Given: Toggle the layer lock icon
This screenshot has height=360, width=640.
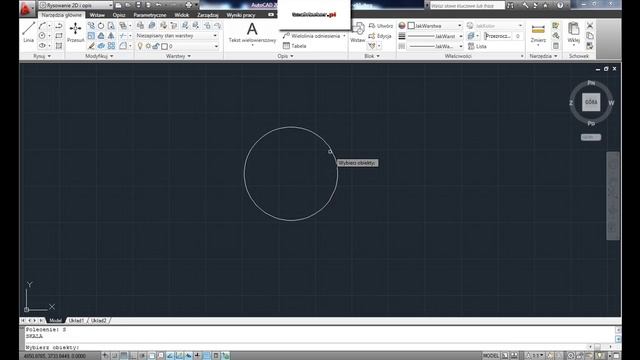Looking at the screenshot, I should click(x=156, y=46).
